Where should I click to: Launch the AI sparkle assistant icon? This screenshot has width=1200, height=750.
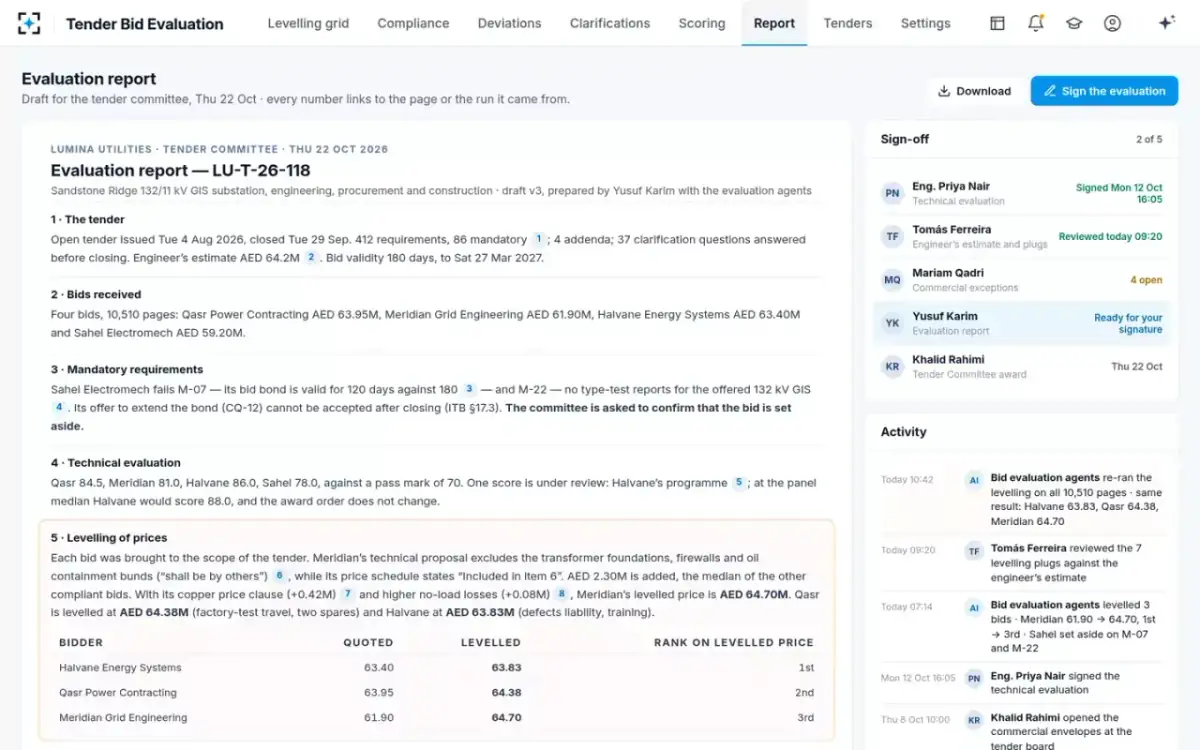click(x=1166, y=23)
